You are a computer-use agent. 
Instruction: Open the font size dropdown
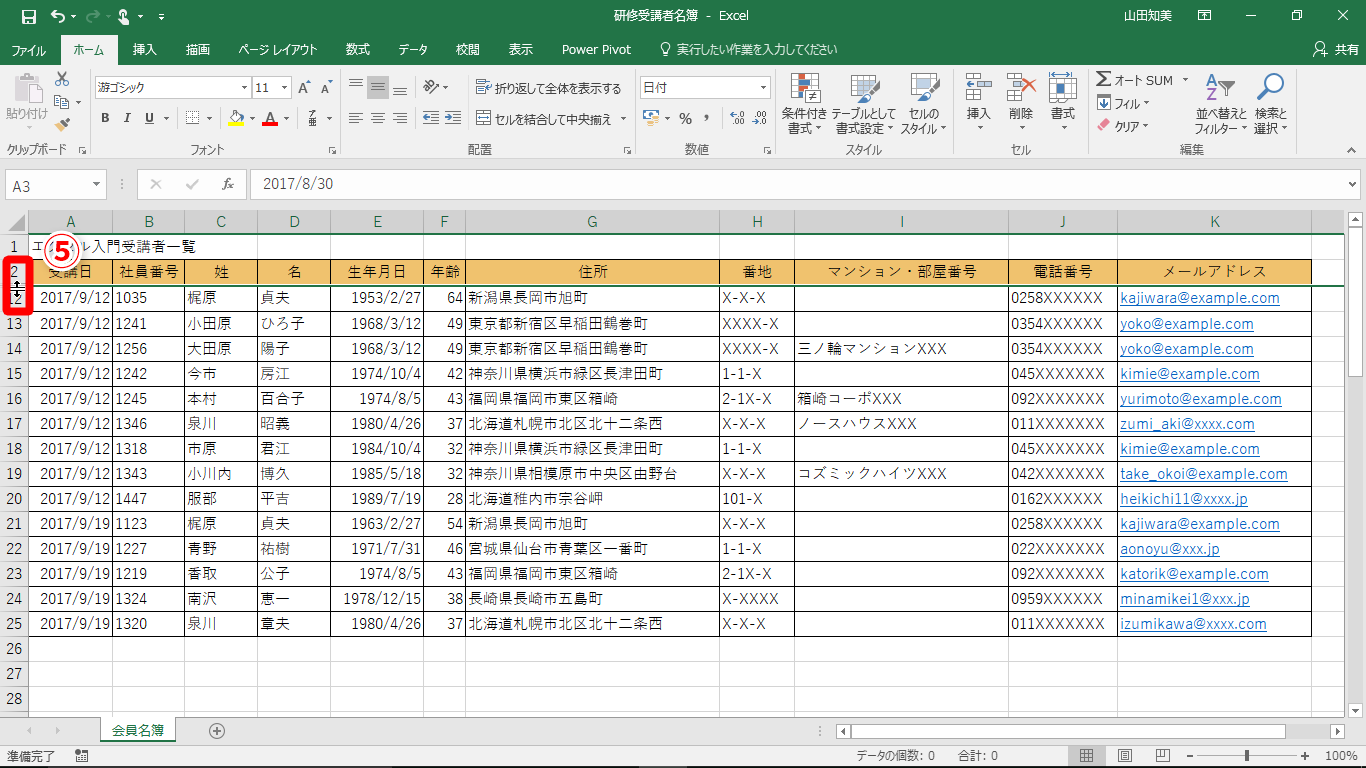(x=284, y=88)
